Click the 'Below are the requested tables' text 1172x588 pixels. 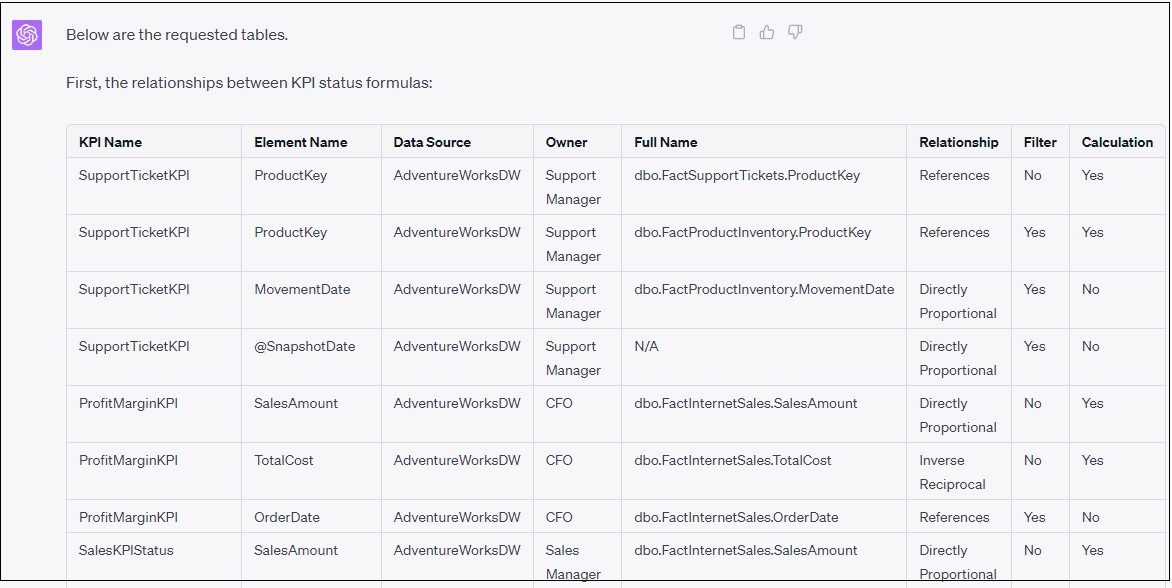coord(177,35)
